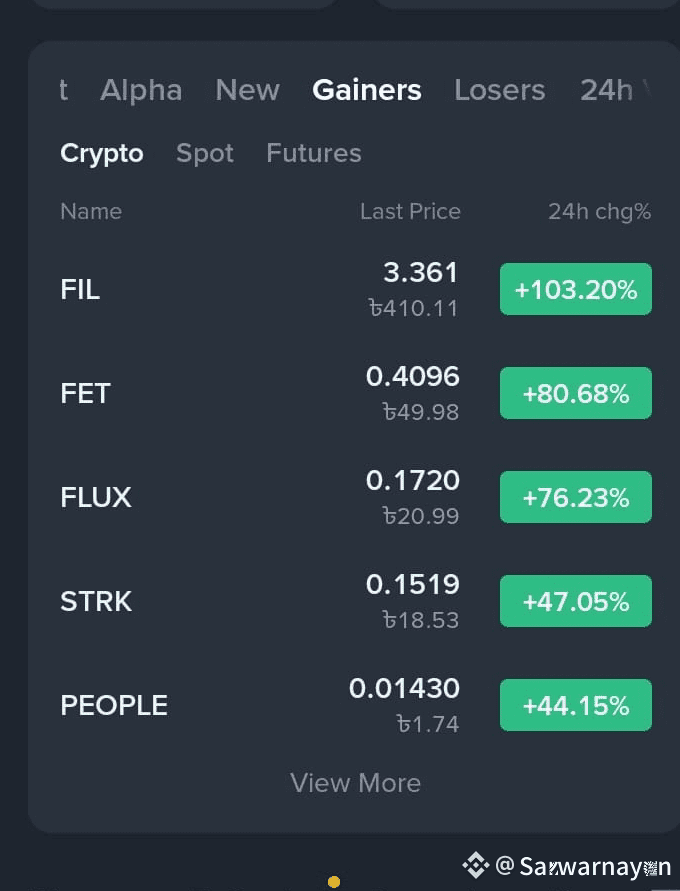Select the STRK coin entry
The width and height of the screenshot is (680, 891).
pyautogui.click(x=356, y=601)
